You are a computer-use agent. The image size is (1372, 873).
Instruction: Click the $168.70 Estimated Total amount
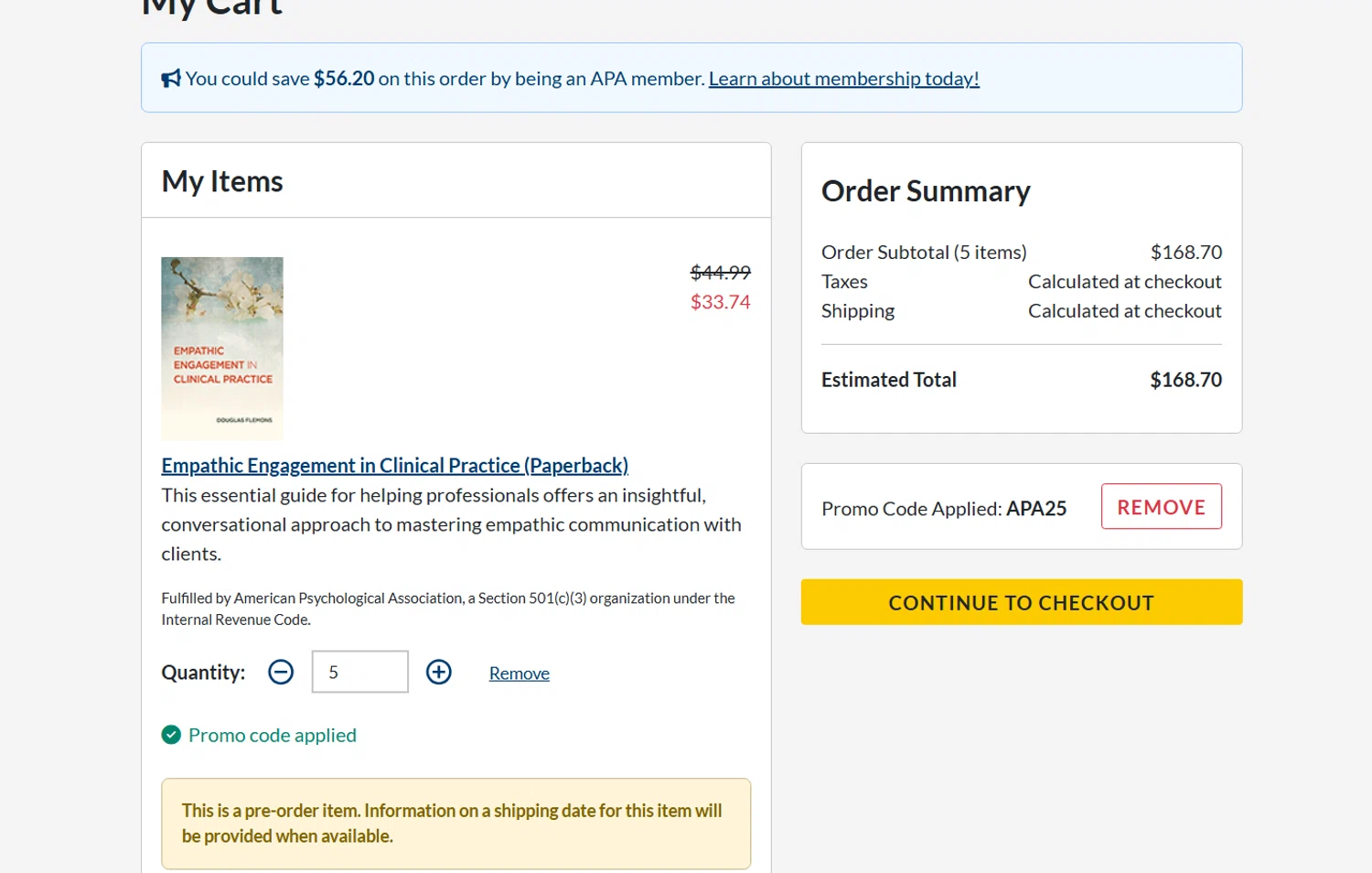pos(1185,380)
